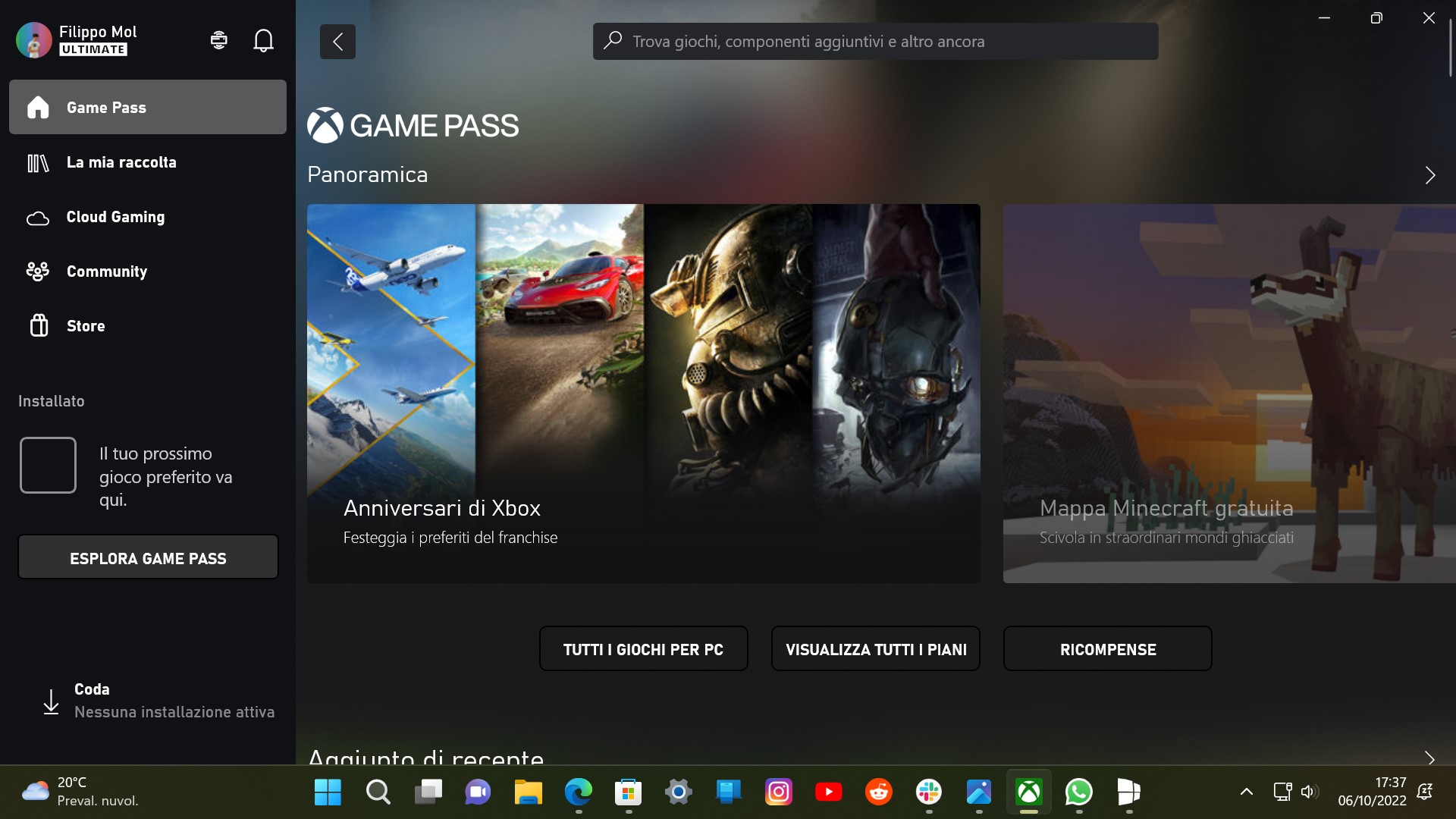
Task: Open clock and date 17:37
Action: click(x=1372, y=792)
